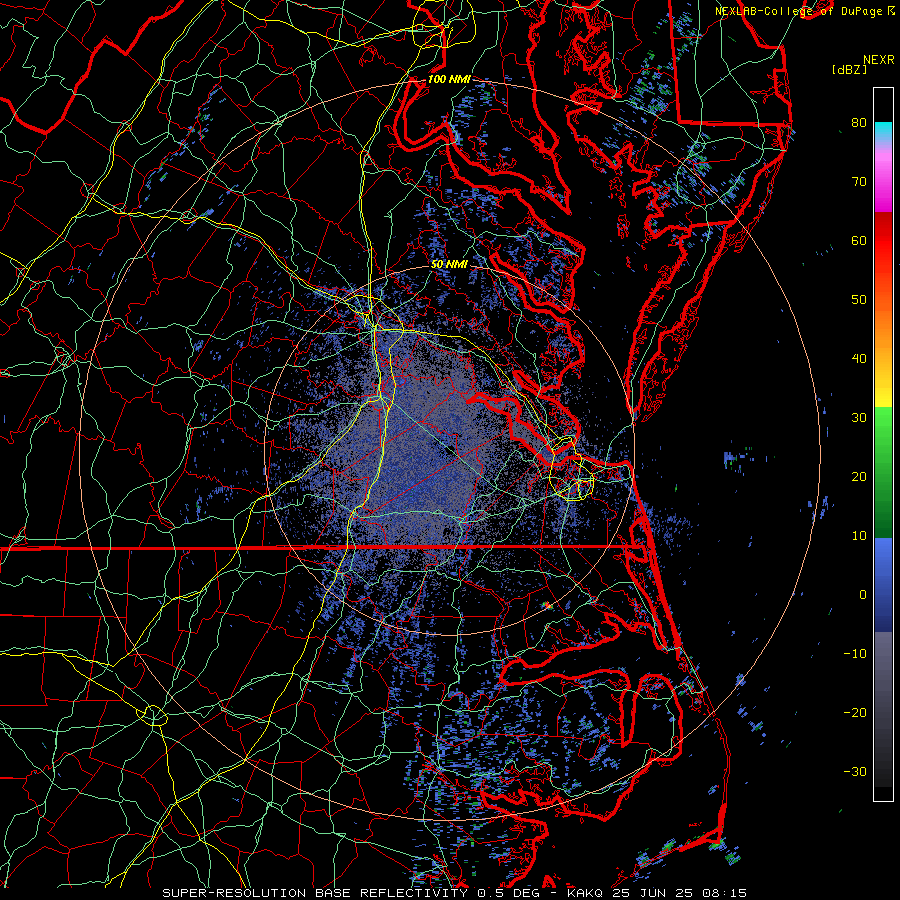Viewport: 900px width, 900px height.
Task: Click the 80 value on dBZ scale
Action: [x=859, y=123]
